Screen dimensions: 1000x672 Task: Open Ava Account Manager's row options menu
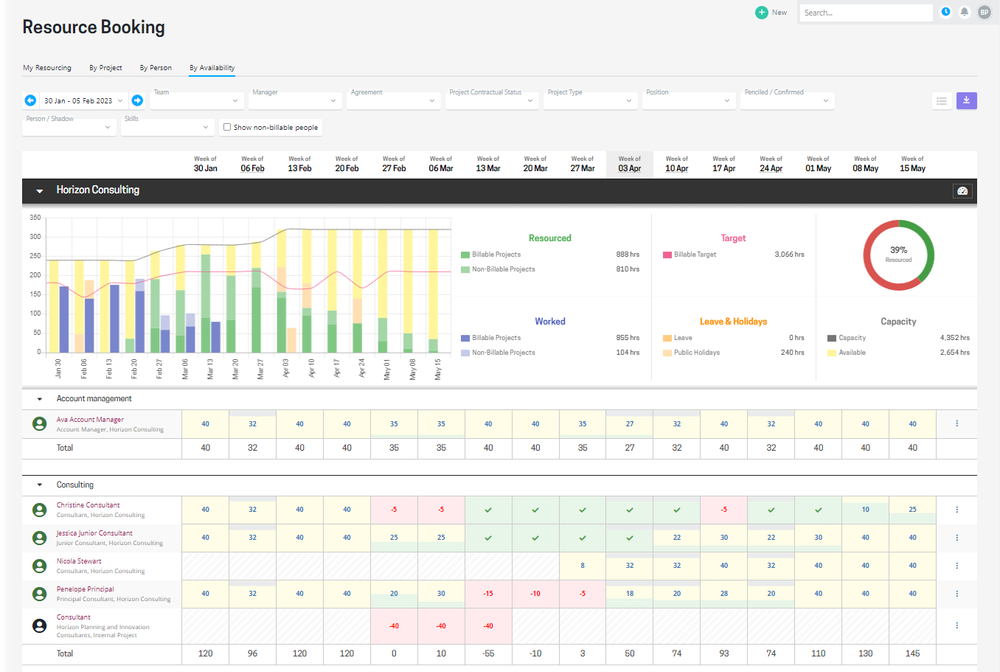point(956,424)
